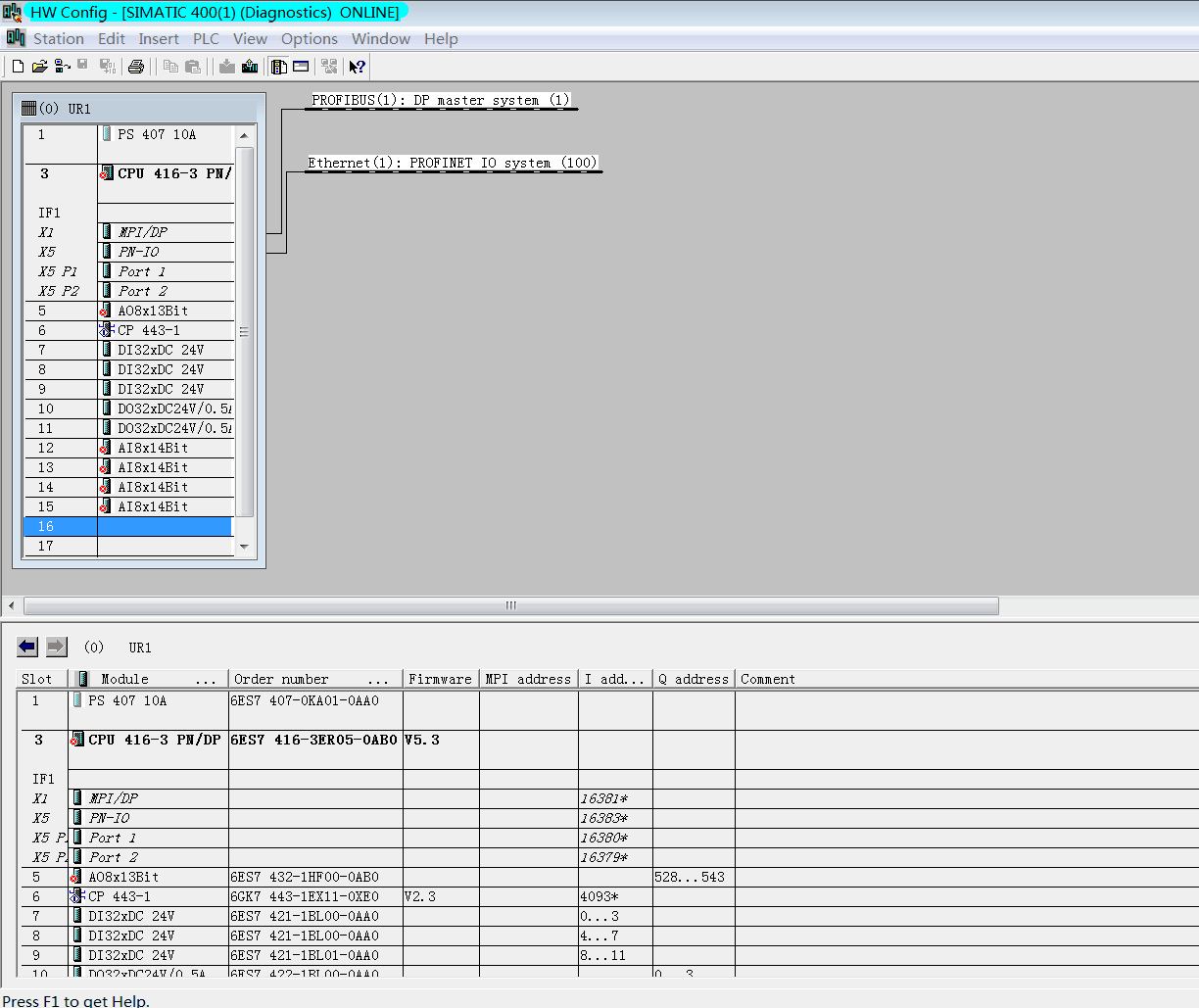Select the PROFIBUS(1) DP master system line
Image resolution: width=1199 pixels, height=1008 pixels.
point(441,101)
